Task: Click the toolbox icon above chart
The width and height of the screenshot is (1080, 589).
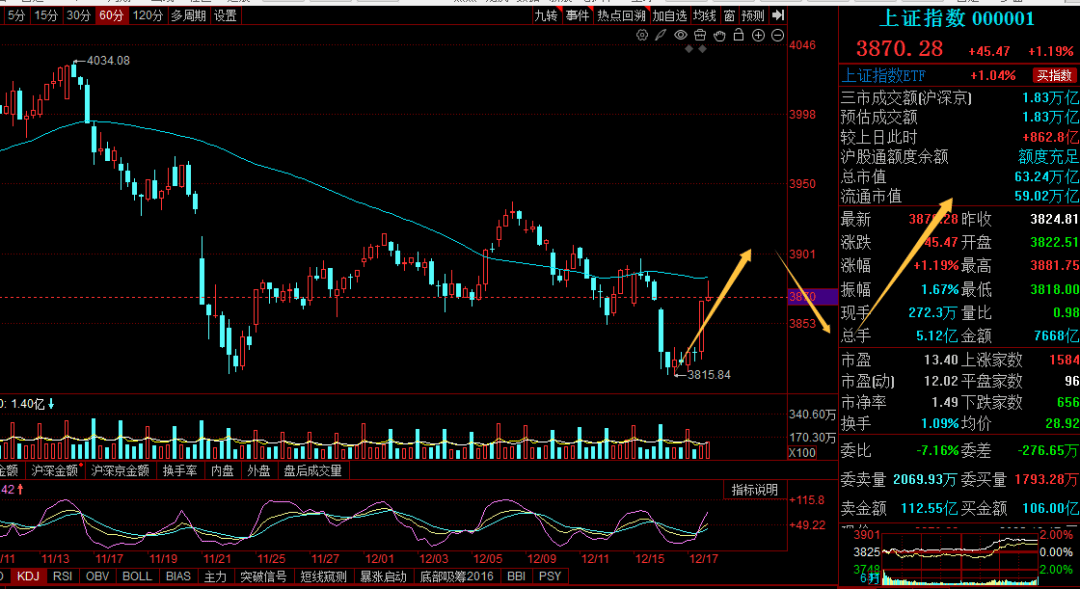Action: click(x=700, y=35)
